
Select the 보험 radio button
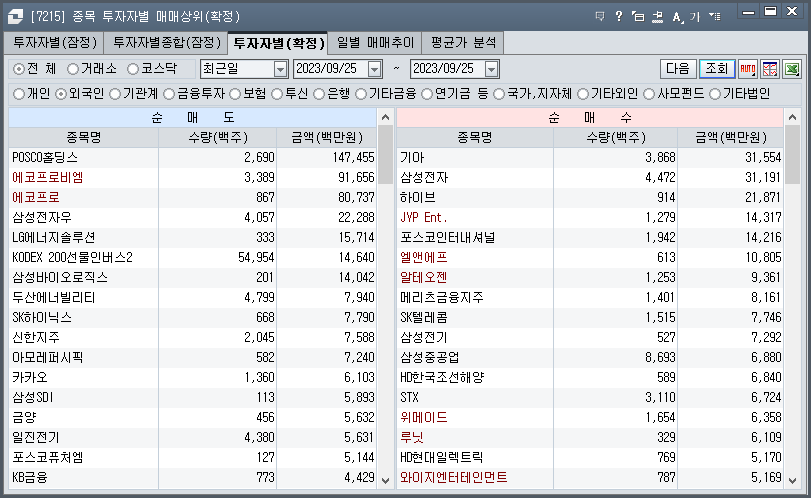pyautogui.click(x=235, y=94)
